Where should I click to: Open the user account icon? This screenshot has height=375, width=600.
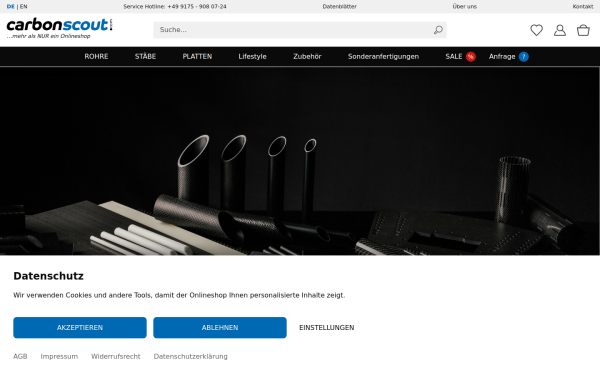559,30
